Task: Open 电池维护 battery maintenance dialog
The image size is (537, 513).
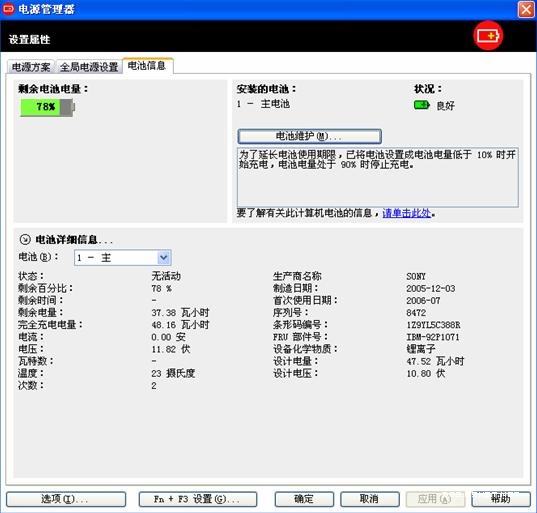Action: tap(309, 136)
